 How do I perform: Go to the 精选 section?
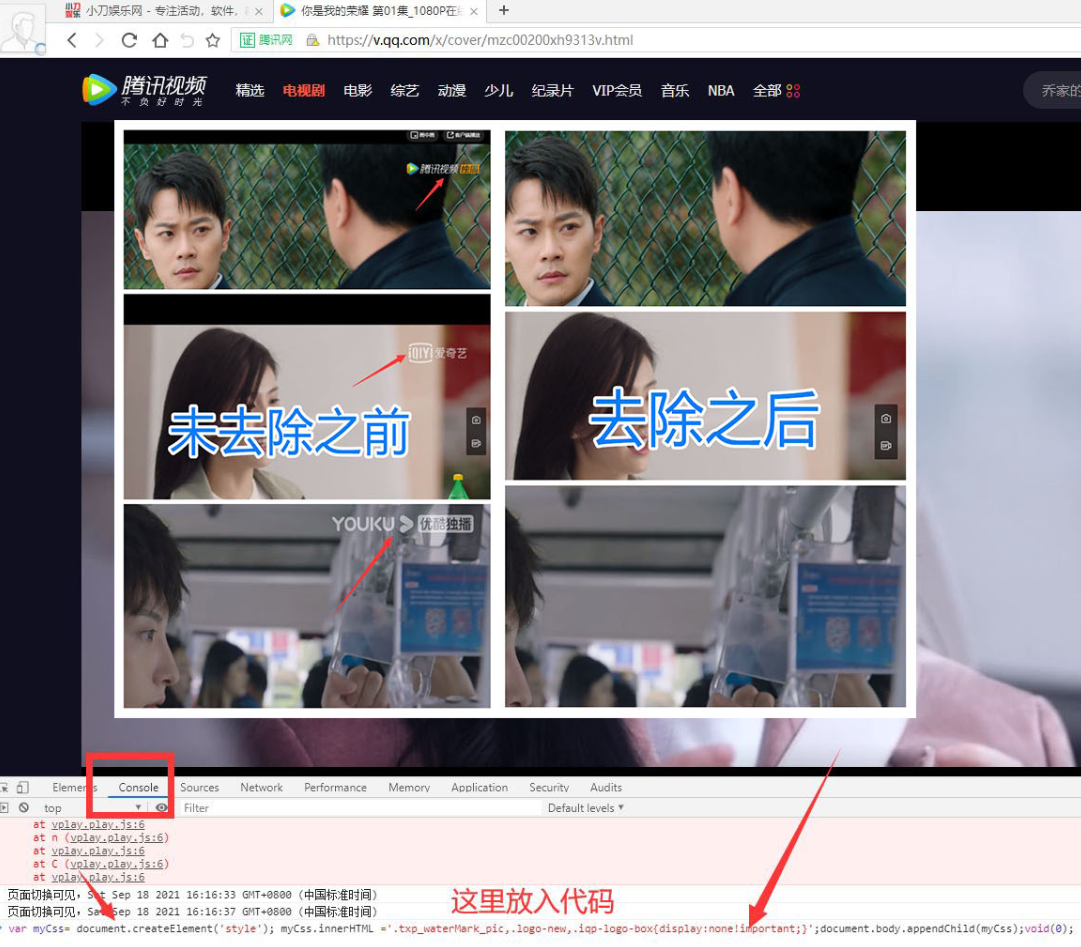[250, 90]
